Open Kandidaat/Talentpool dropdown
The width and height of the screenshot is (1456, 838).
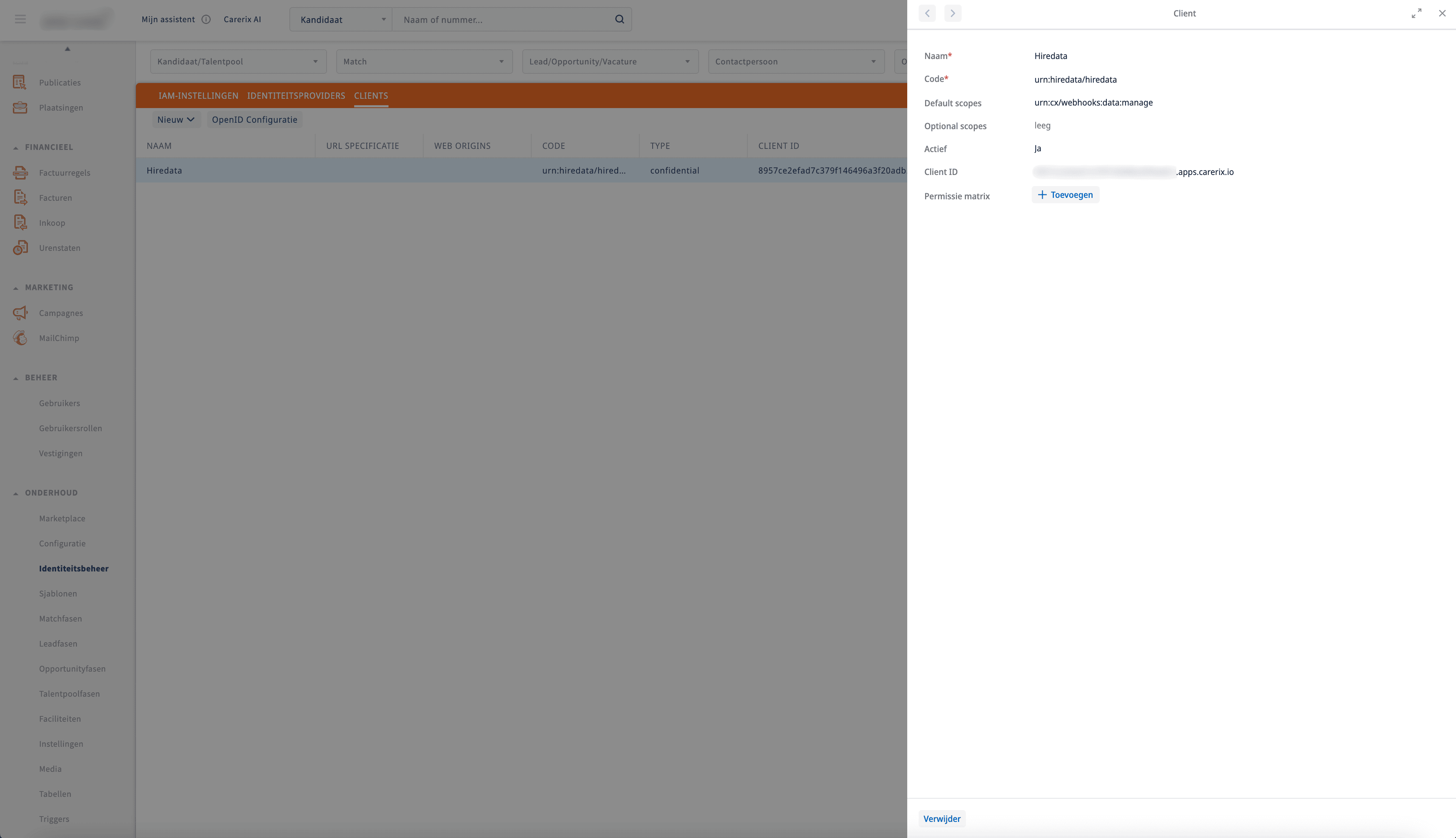click(238, 62)
